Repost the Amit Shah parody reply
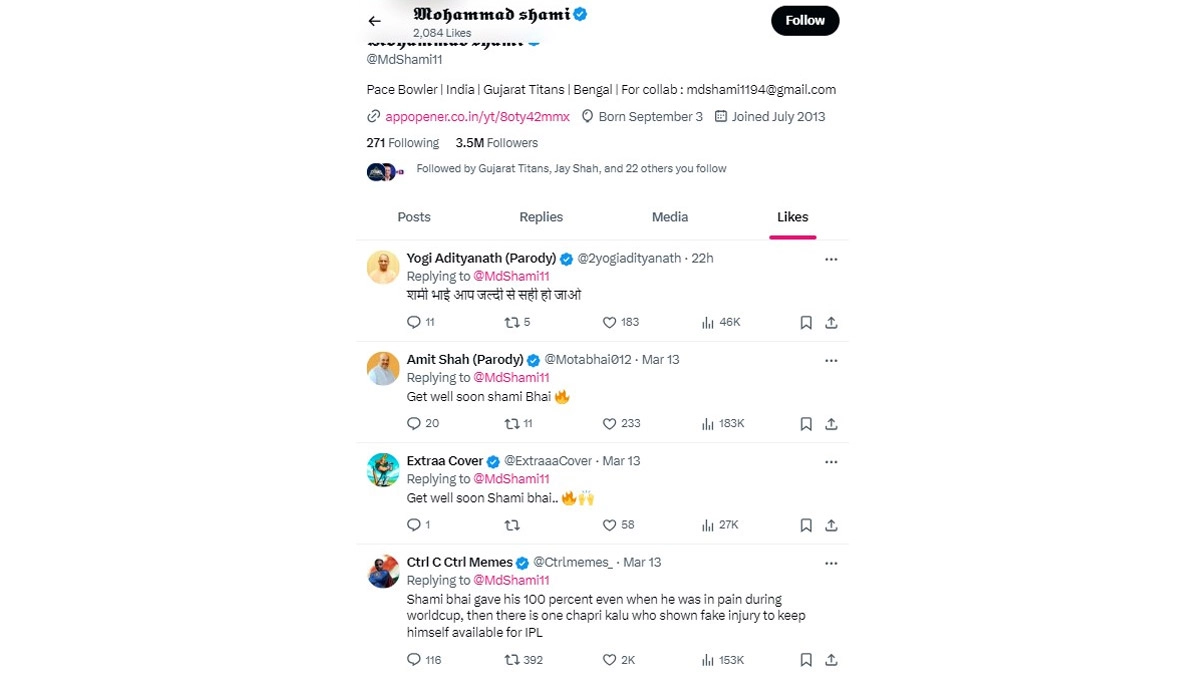 point(512,423)
